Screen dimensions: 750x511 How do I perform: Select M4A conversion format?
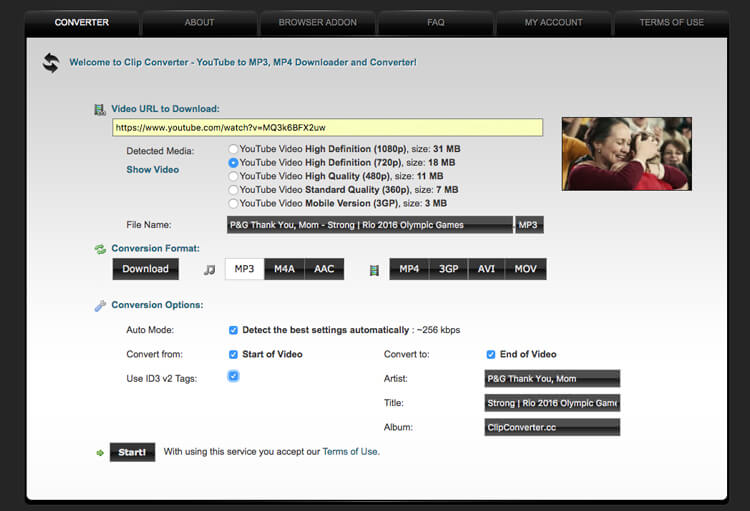(x=284, y=269)
